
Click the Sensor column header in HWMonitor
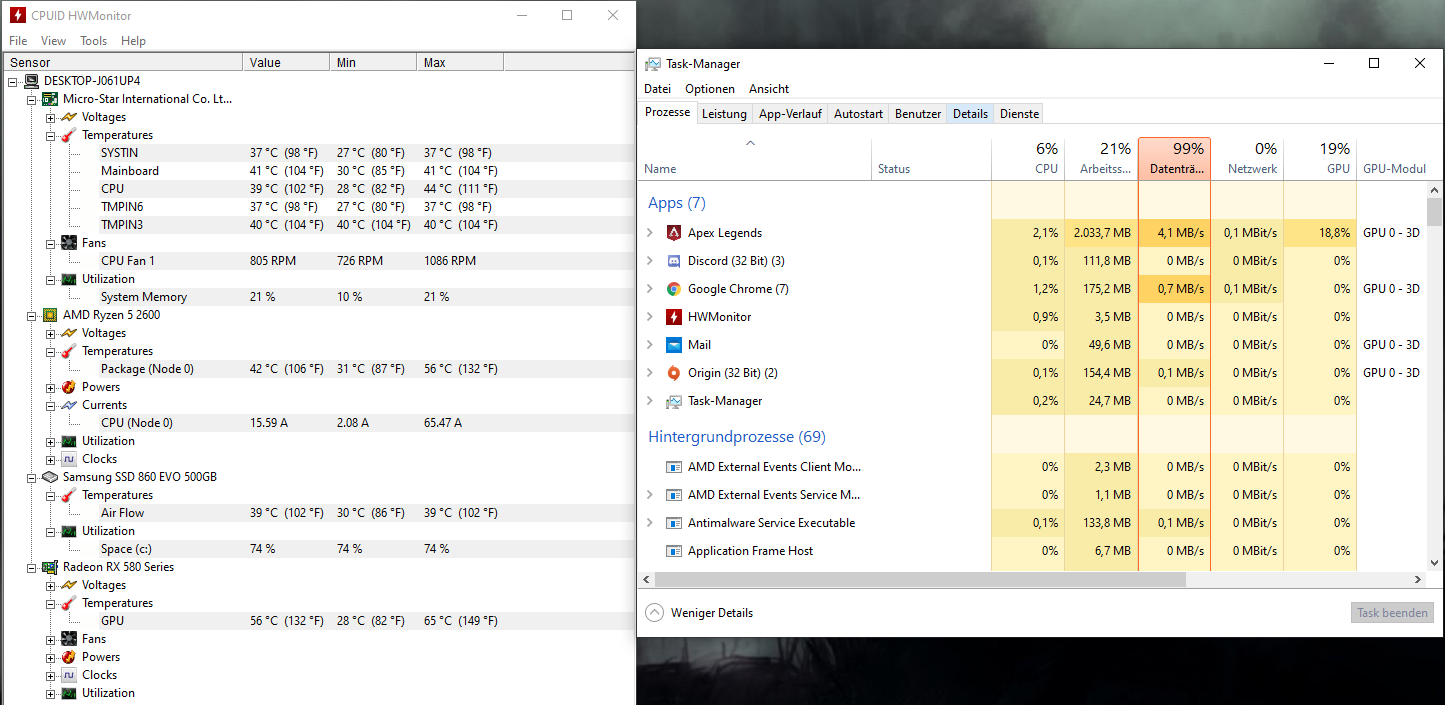[x=122, y=62]
